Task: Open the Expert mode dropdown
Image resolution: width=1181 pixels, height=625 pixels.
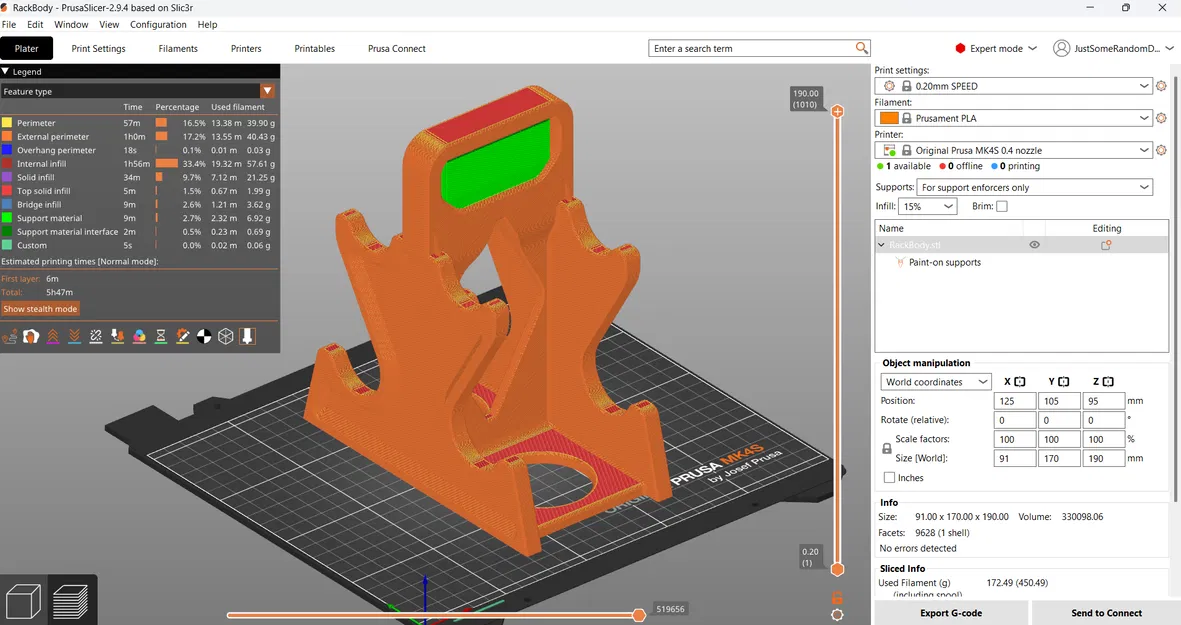Action: (996, 48)
